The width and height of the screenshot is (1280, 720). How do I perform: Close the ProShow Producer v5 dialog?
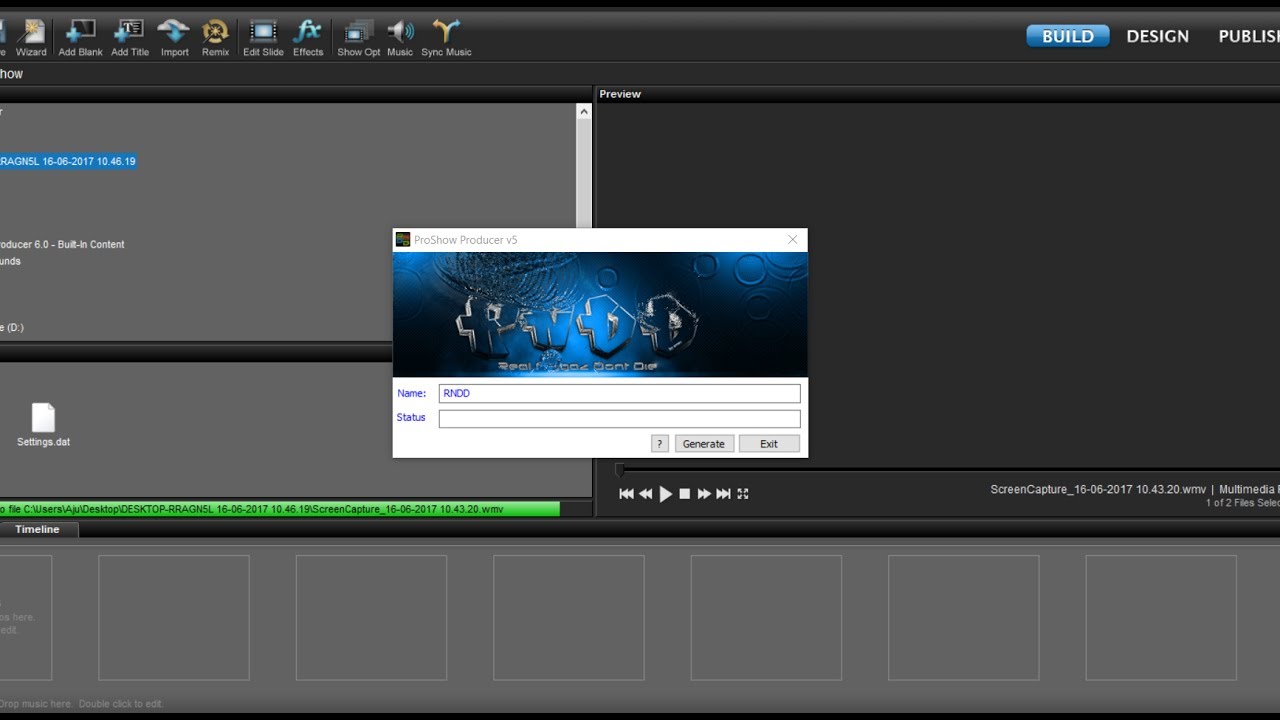(793, 240)
